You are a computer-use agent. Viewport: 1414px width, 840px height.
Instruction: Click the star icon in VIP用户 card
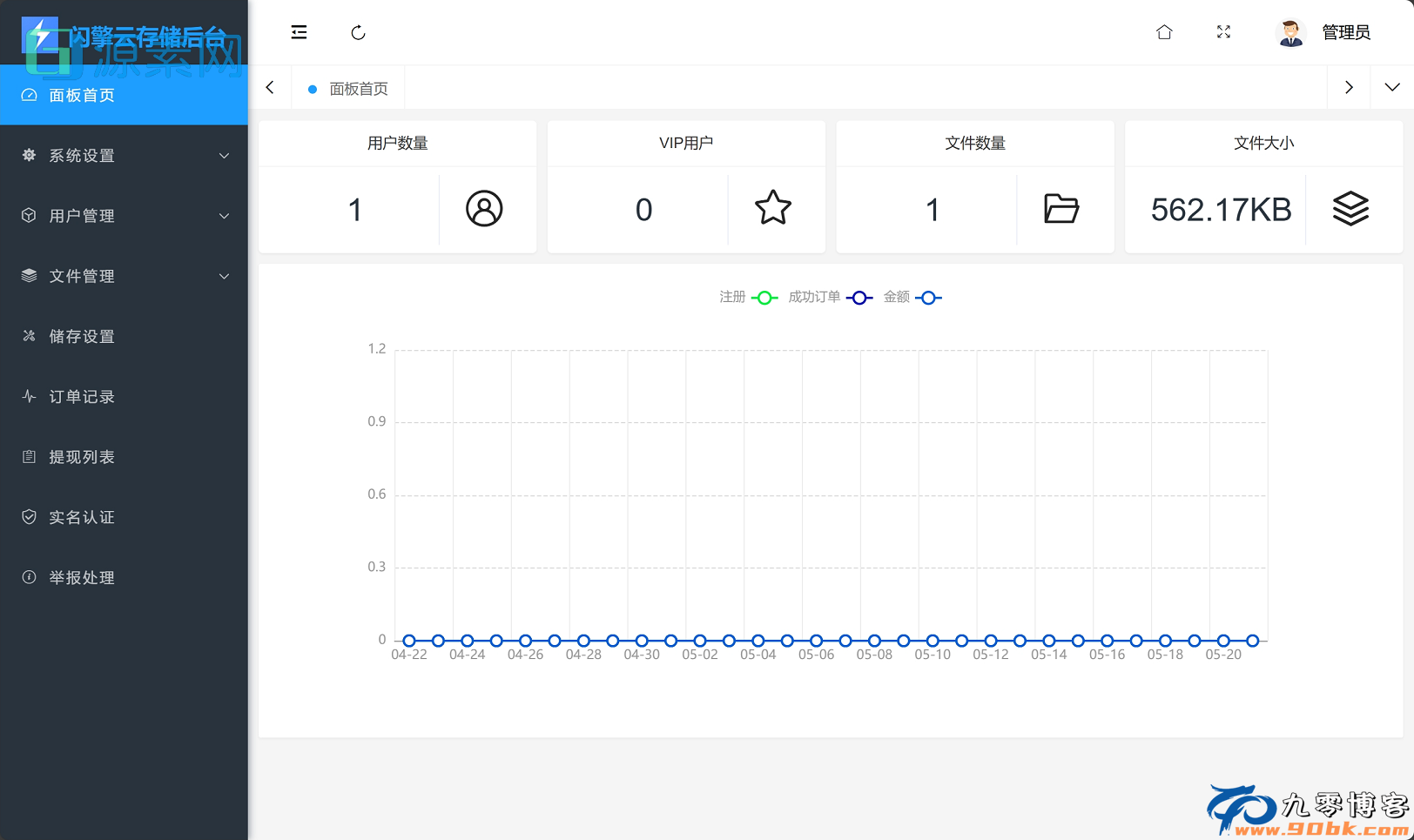772,209
